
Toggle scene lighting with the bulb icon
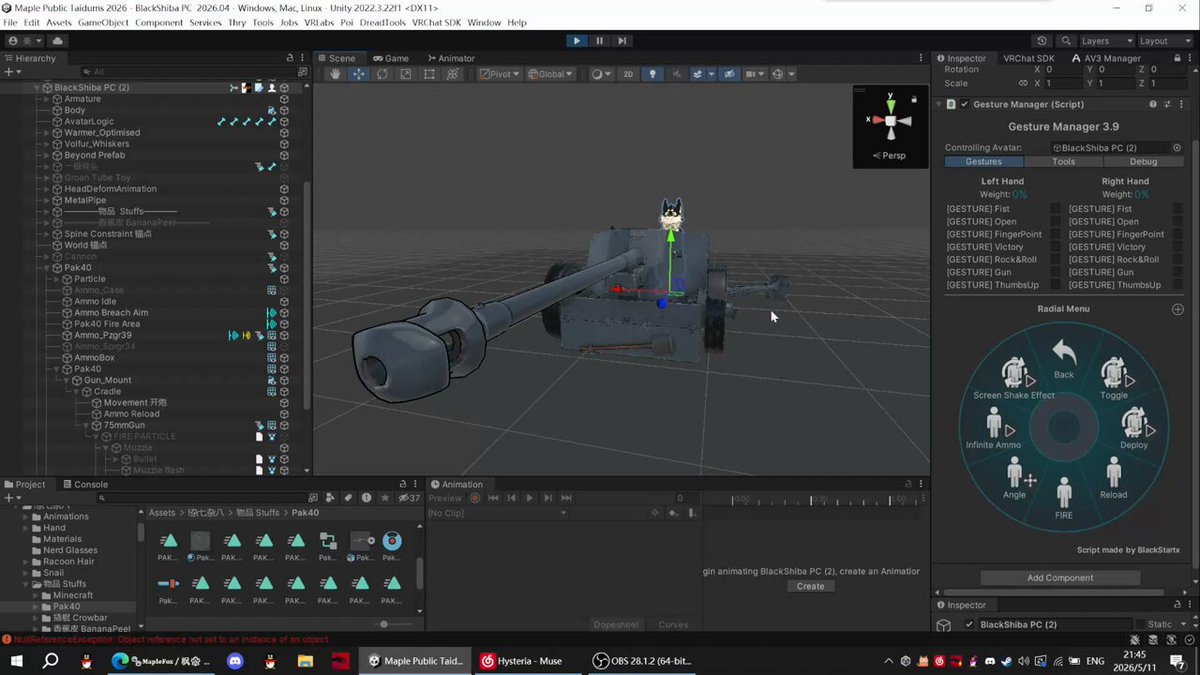[652, 74]
